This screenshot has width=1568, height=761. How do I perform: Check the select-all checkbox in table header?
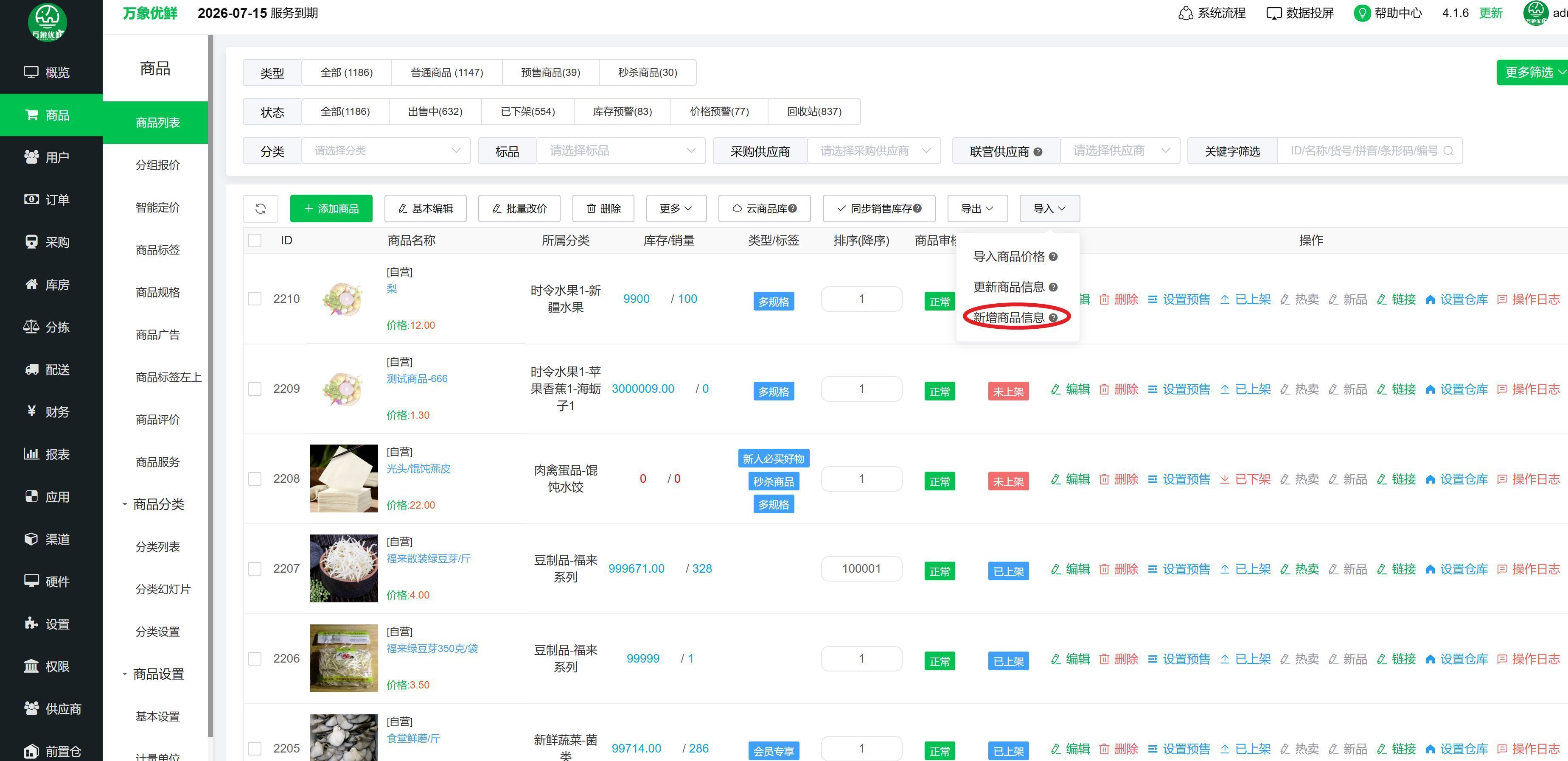point(255,240)
